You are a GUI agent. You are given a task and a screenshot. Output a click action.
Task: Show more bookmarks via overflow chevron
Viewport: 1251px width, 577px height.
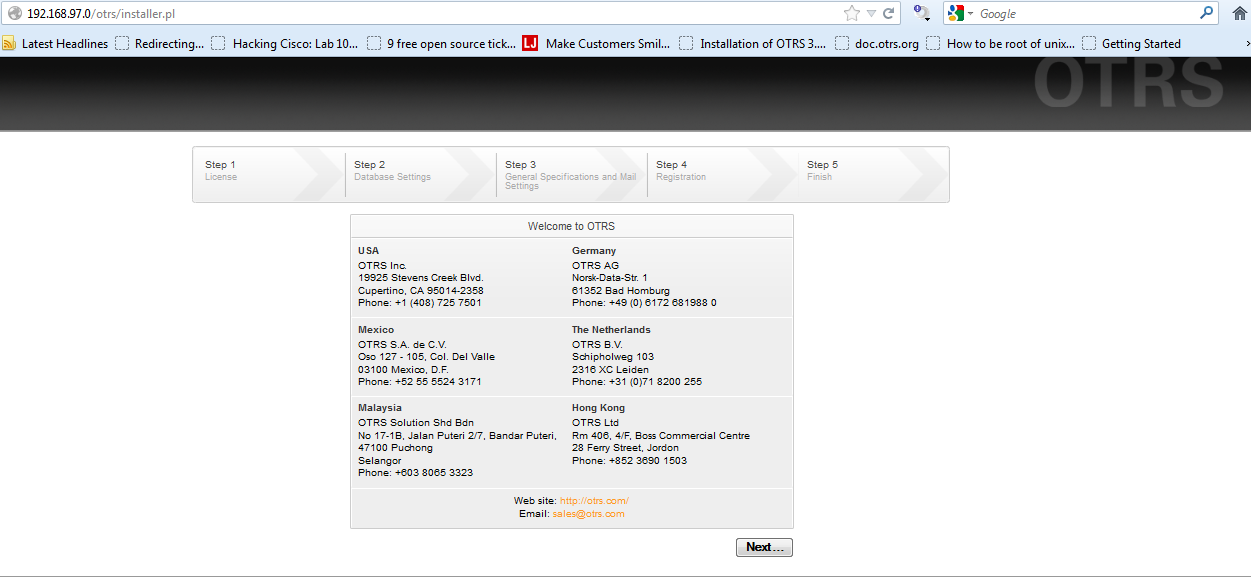(1246, 44)
